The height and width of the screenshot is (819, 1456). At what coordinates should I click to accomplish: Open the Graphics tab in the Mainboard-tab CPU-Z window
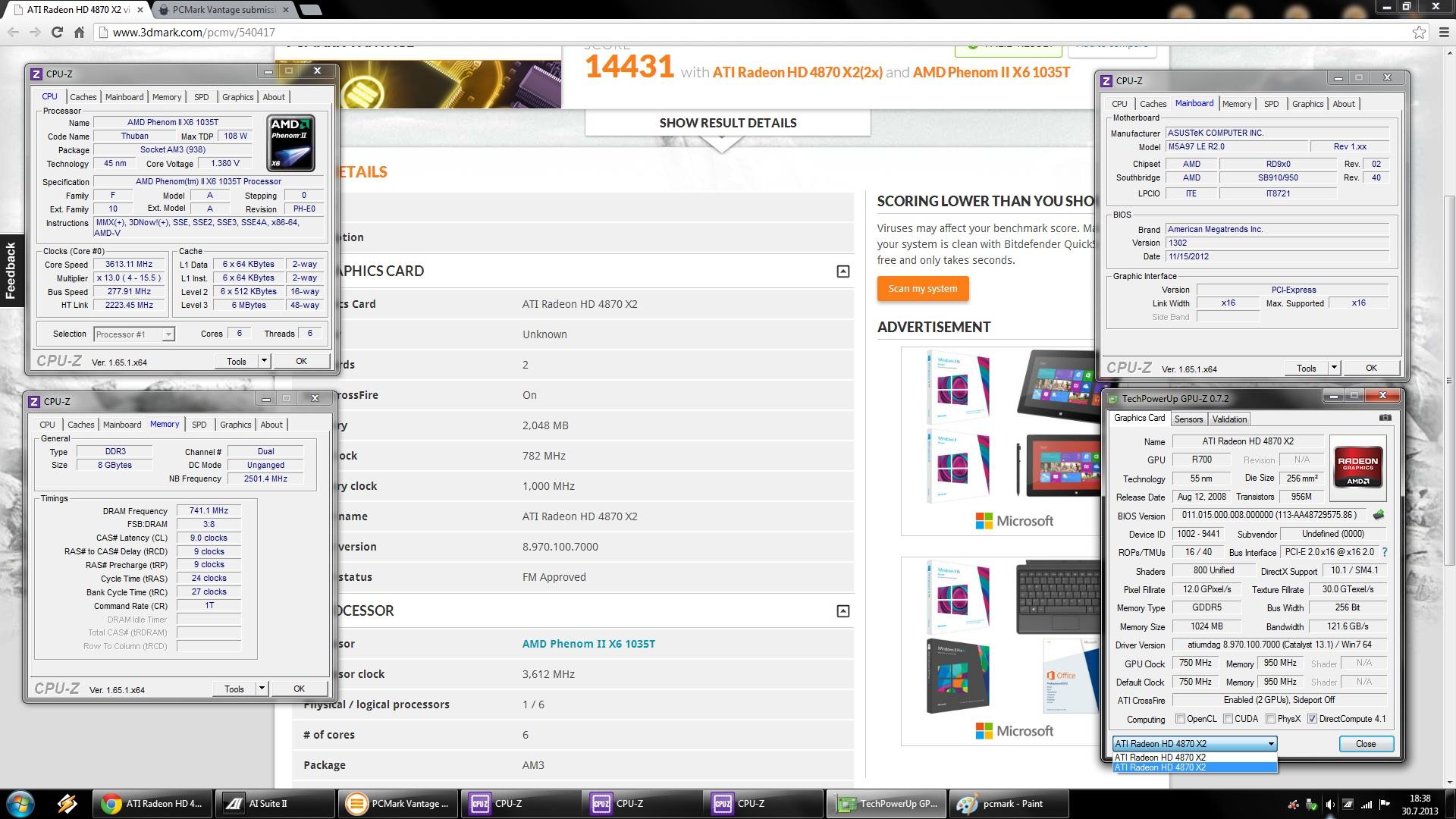pyautogui.click(x=1307, y=104)
